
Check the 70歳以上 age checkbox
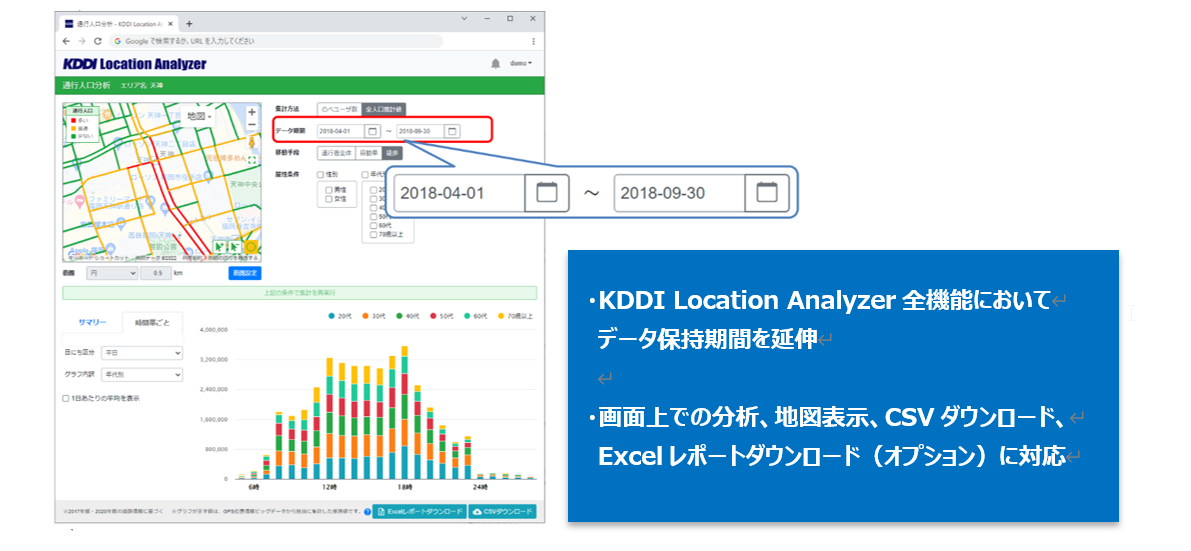click(372, 235)
